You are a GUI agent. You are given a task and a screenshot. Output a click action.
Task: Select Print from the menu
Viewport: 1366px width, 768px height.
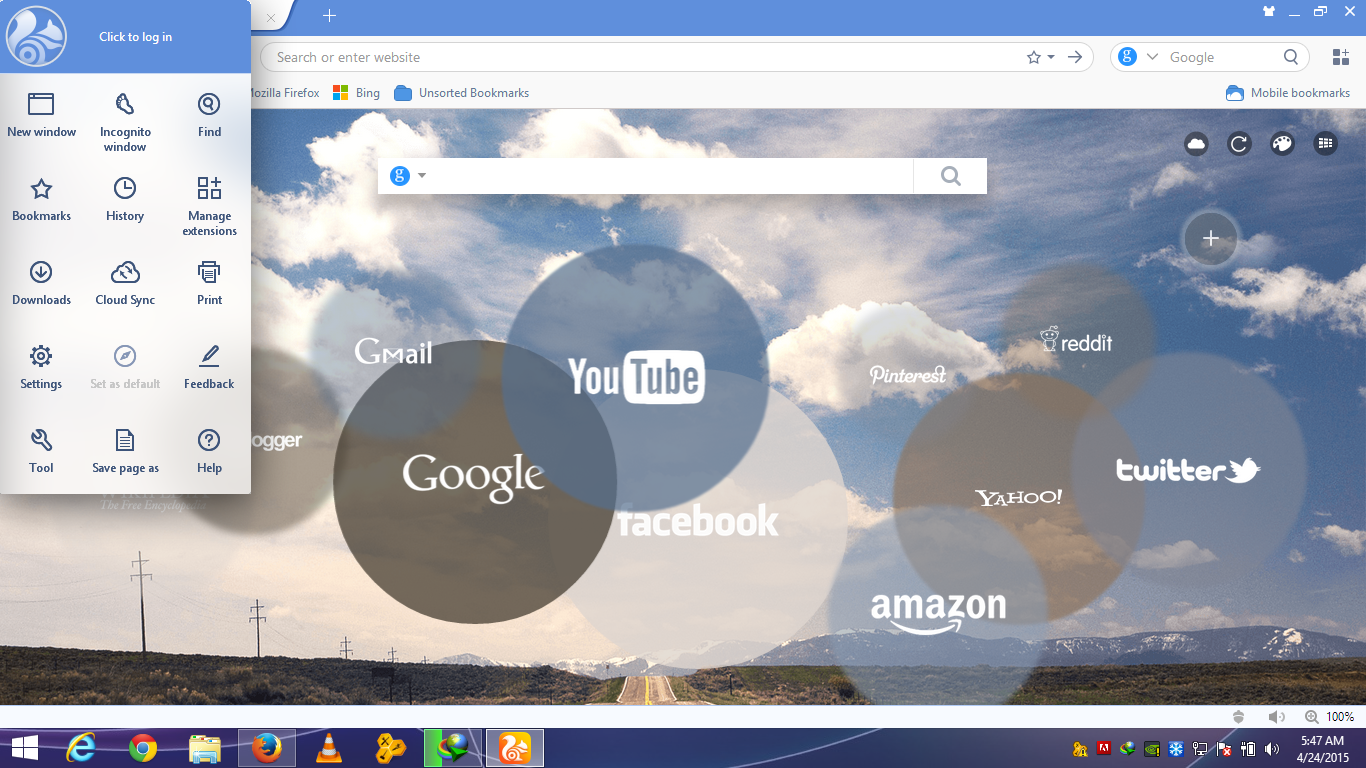209,283
